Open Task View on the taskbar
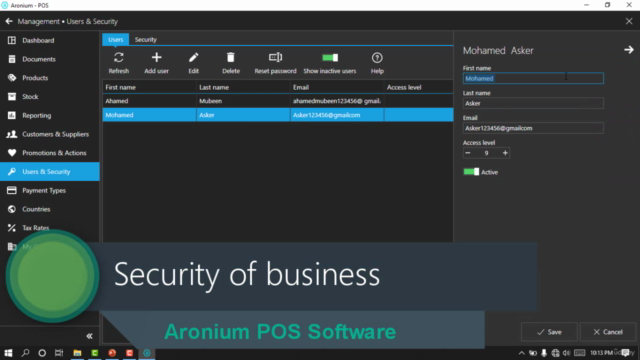The height and width of the screenshot is (360, 640). click(59, 353)
